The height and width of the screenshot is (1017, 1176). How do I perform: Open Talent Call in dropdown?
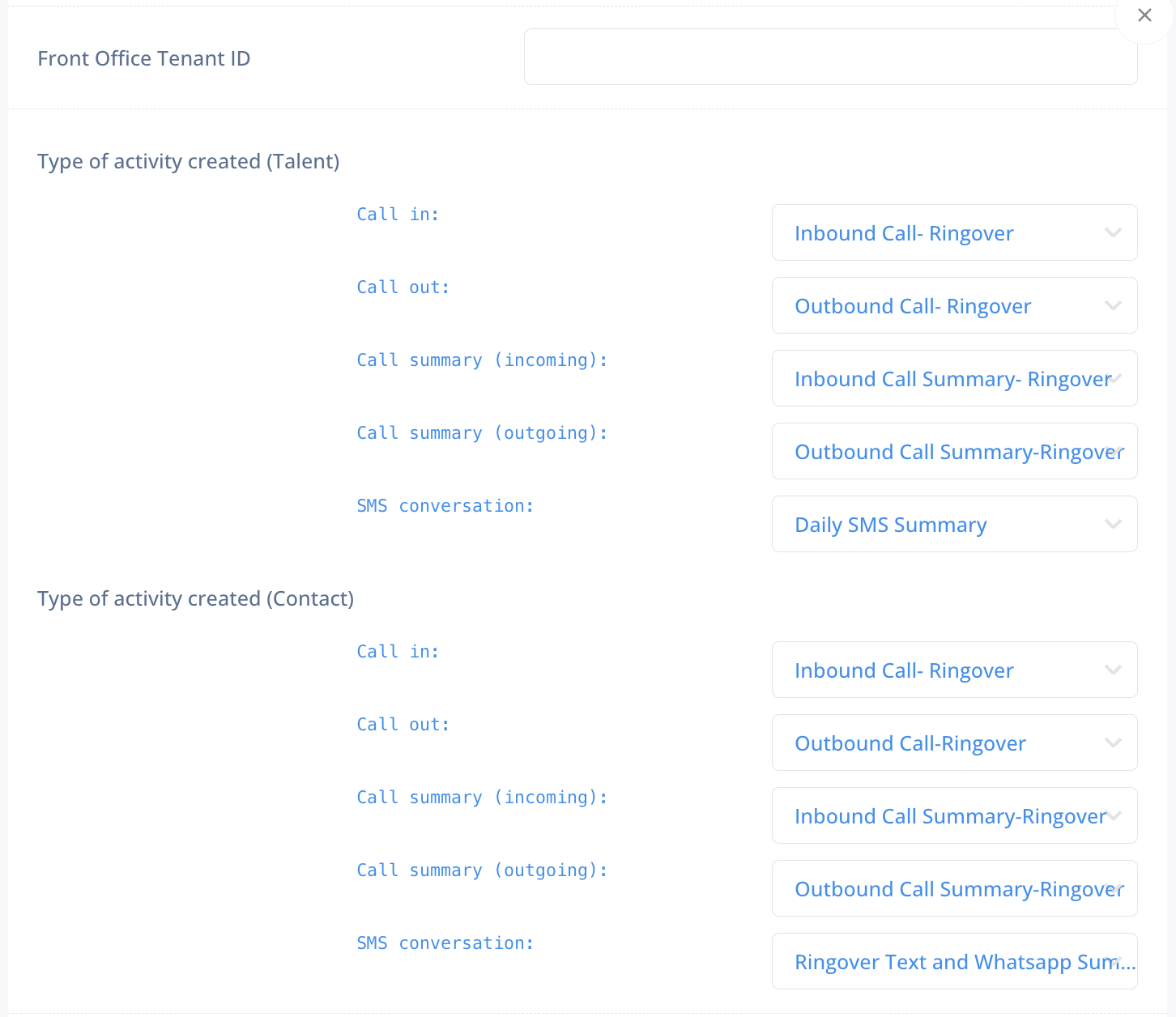pos(931,233)
